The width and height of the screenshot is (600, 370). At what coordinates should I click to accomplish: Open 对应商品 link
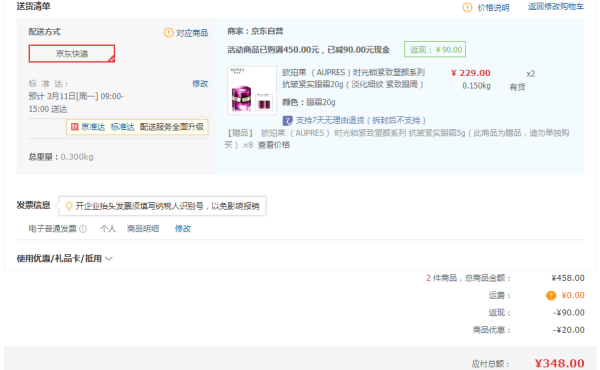(192, 33)
